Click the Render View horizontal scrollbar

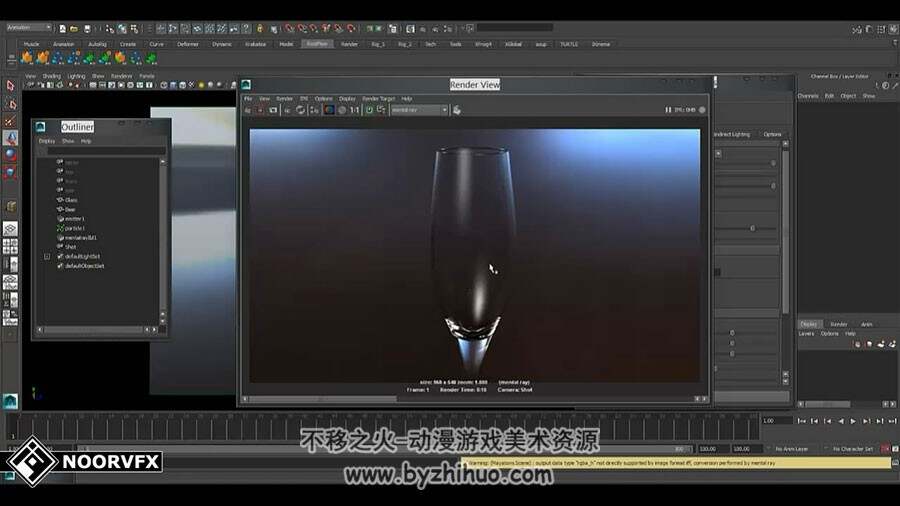click(x=323, y=399)
